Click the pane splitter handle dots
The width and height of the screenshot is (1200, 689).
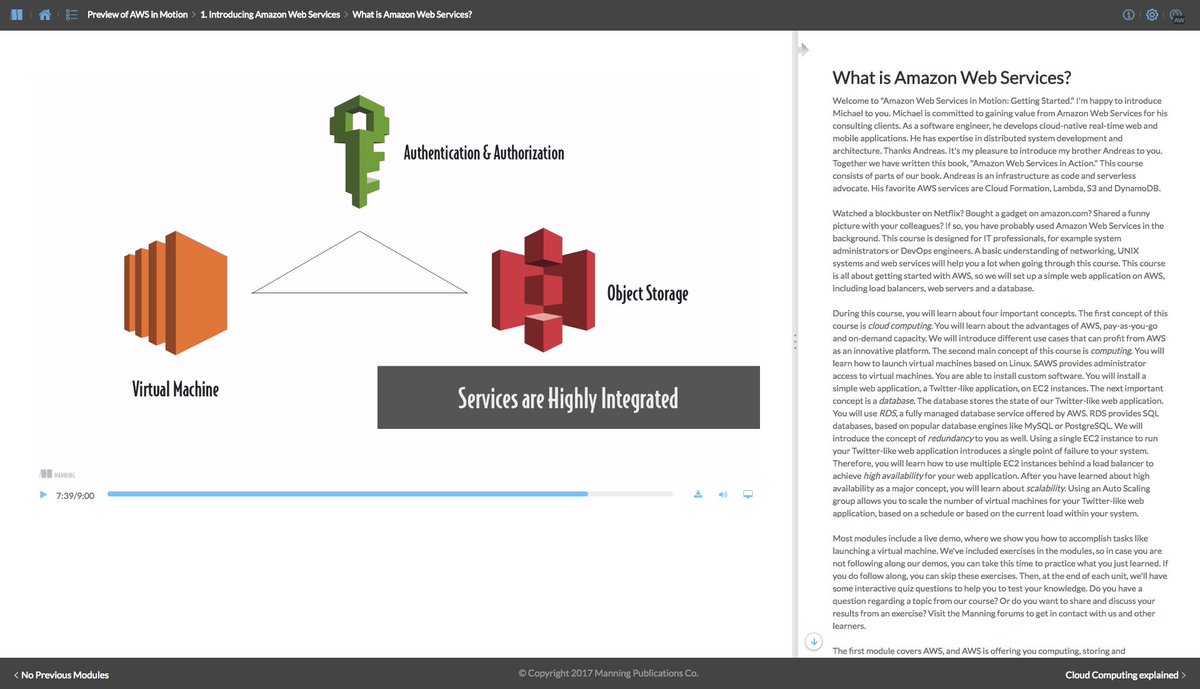pos(795,341)
